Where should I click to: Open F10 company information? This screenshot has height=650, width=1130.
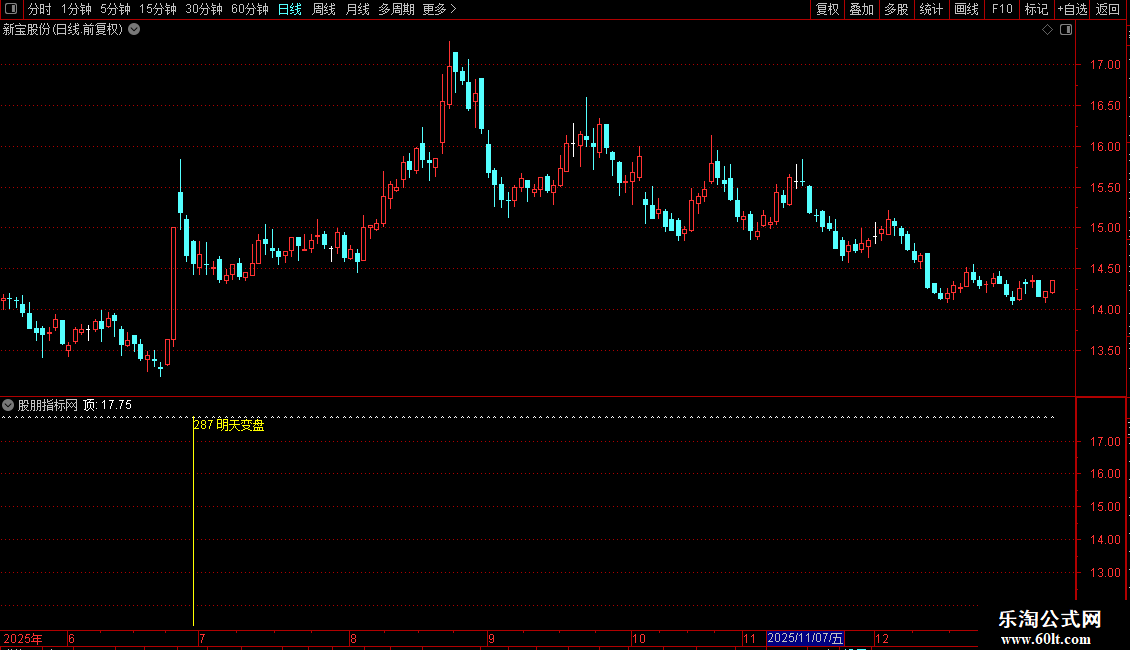pos(1002,9)
